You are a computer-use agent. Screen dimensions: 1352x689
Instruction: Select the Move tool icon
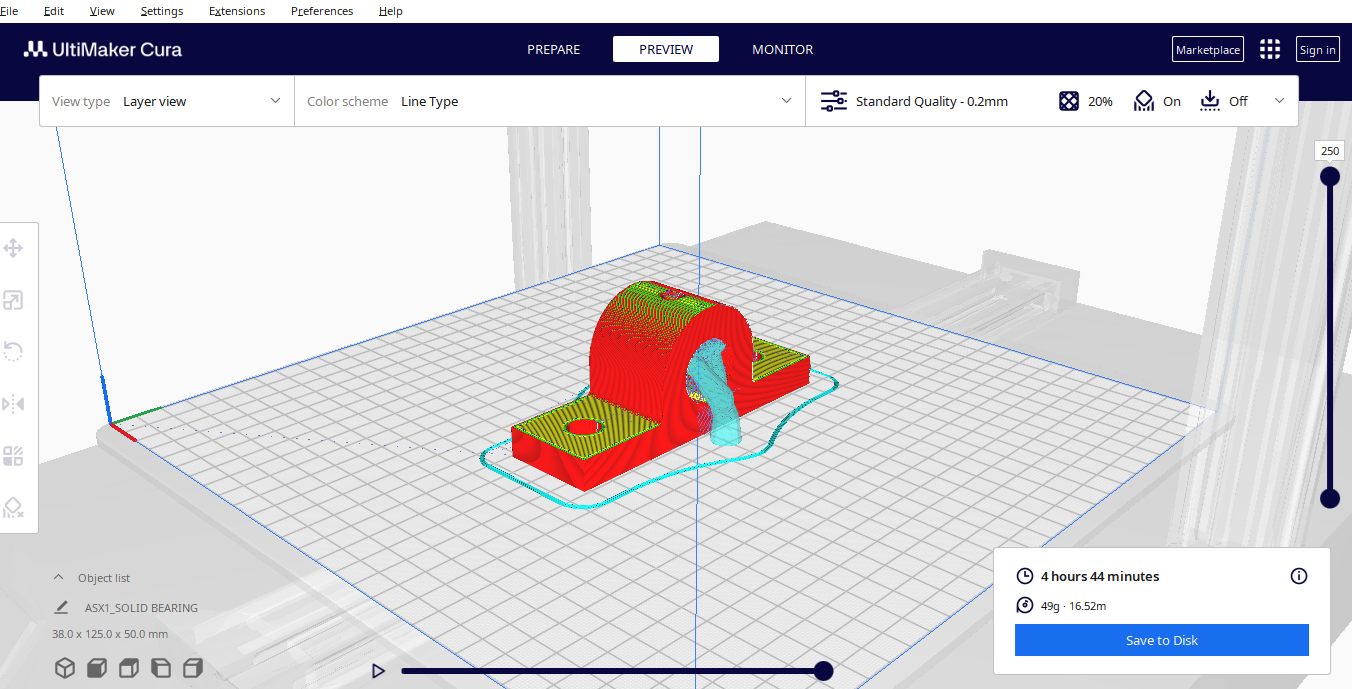(14, 248)
